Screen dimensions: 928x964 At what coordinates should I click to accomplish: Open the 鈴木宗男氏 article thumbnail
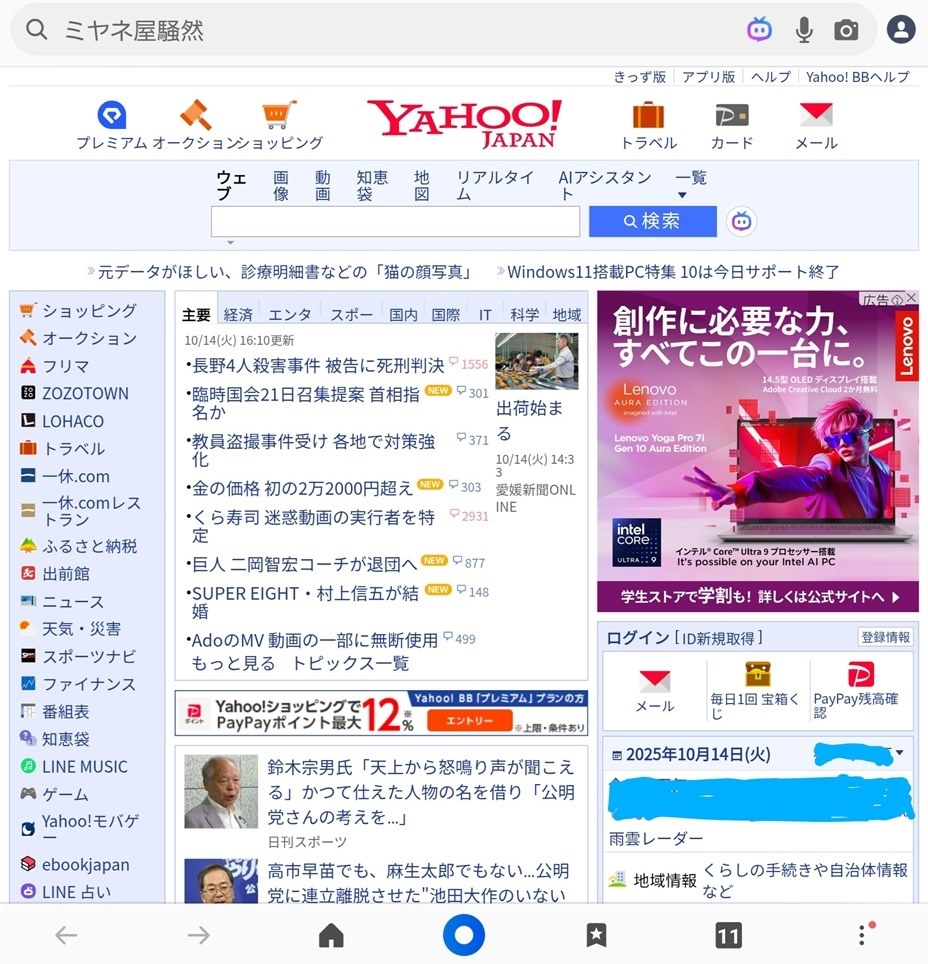pos(221,791)
